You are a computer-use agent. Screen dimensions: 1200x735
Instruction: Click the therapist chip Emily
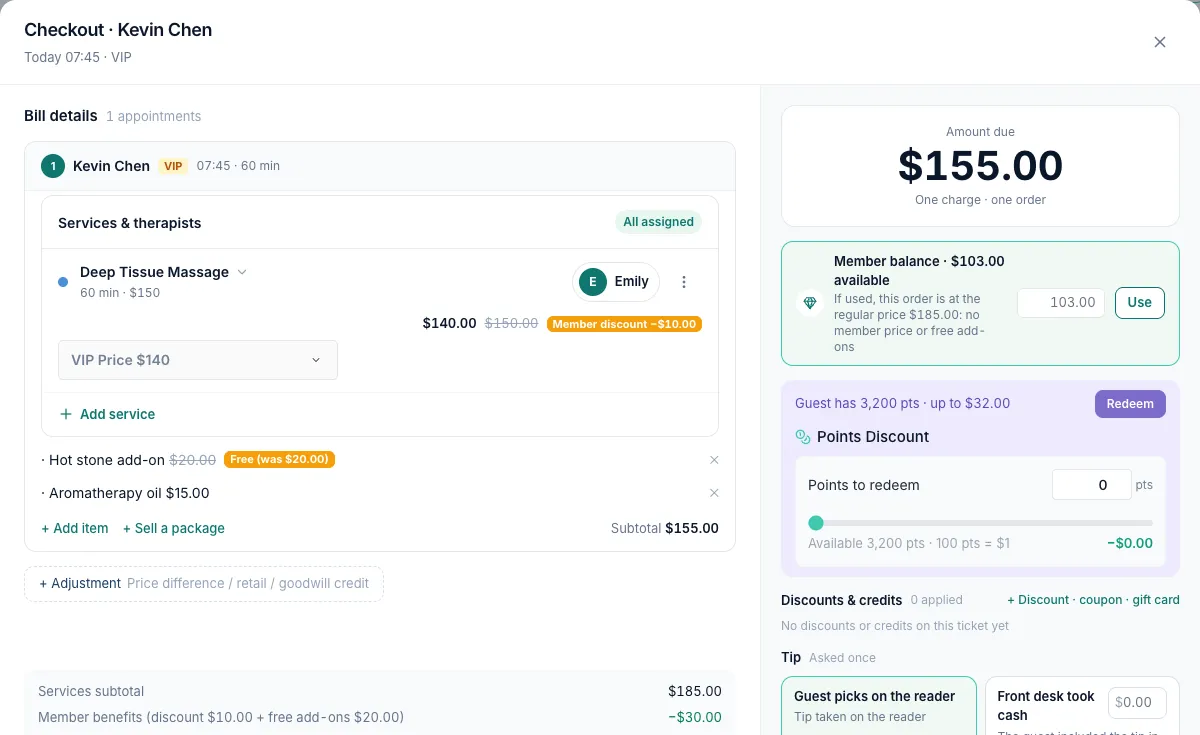click(x=616, y=282)
